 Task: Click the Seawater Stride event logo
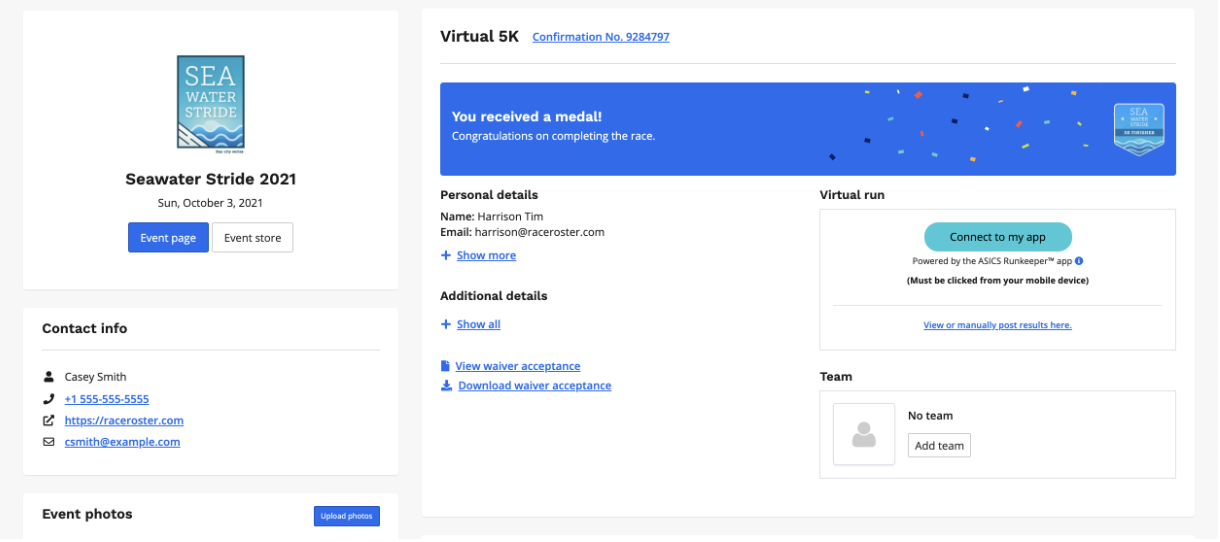click(210, 103)
